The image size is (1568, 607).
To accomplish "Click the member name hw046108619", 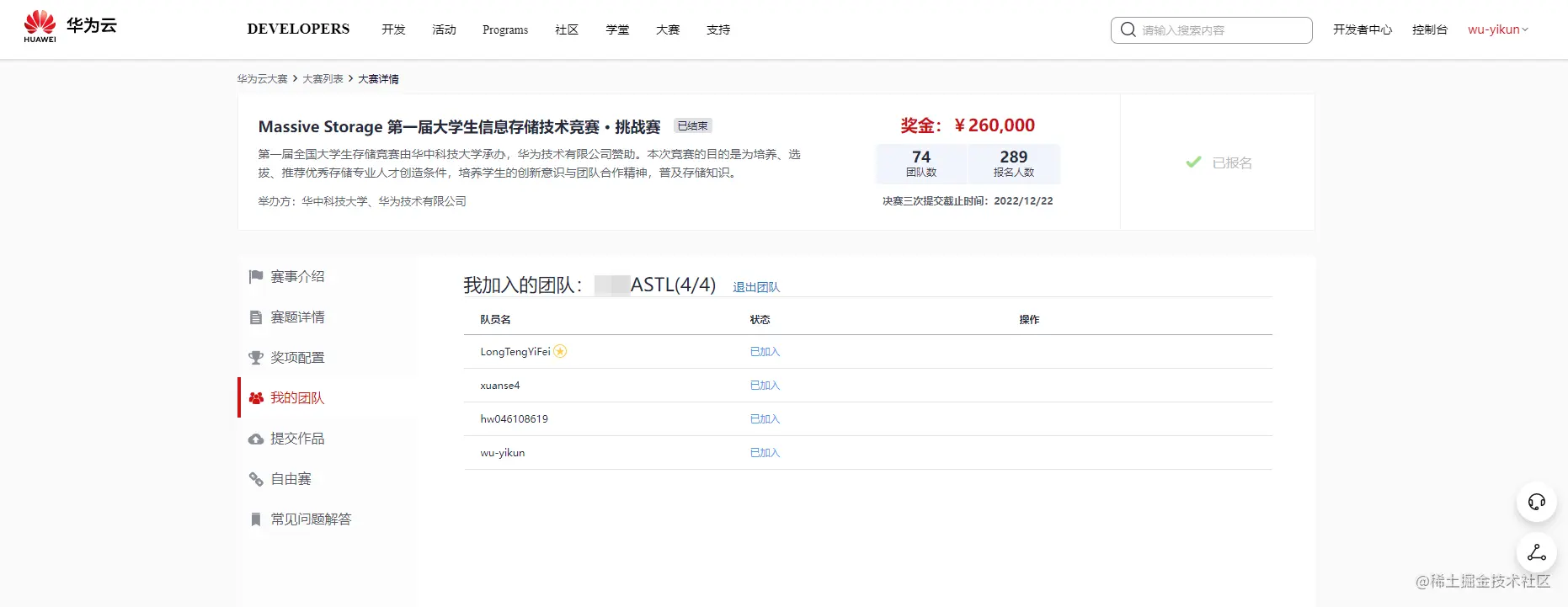I will pos(514,419).
